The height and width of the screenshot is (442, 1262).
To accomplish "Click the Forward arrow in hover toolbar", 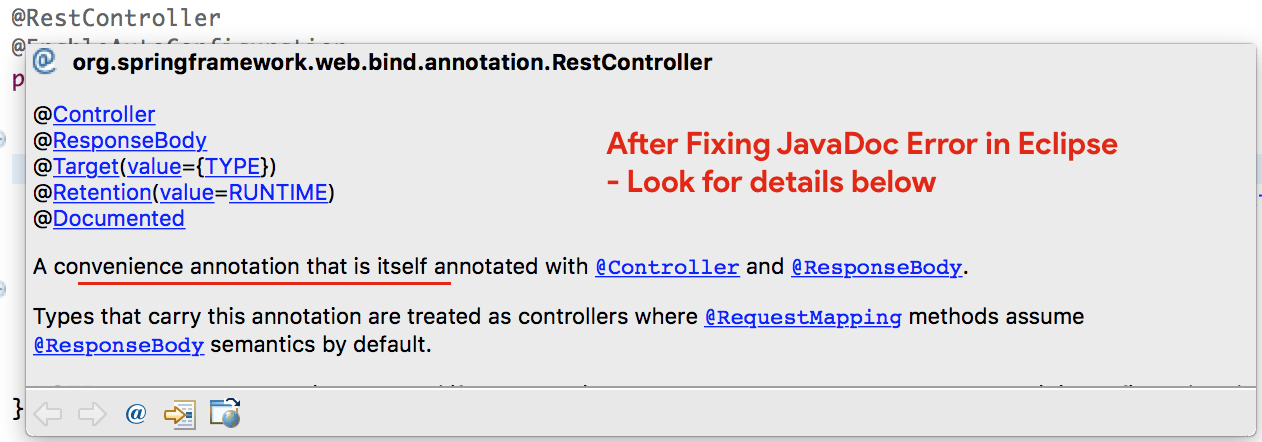I will click(x=91, y=413).
